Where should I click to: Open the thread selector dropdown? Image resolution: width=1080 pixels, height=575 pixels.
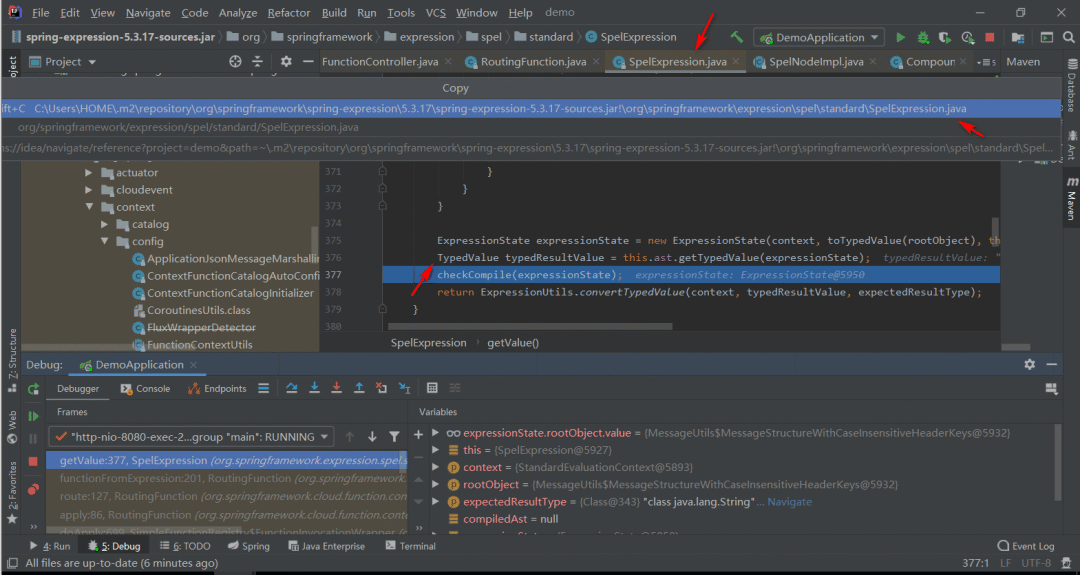tap(191, 437)
